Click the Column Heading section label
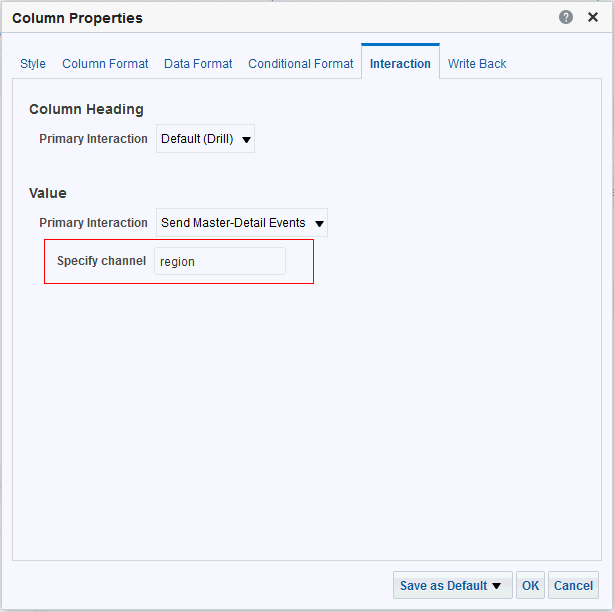Viewport: 614px width, 612px height. [86, 109]
